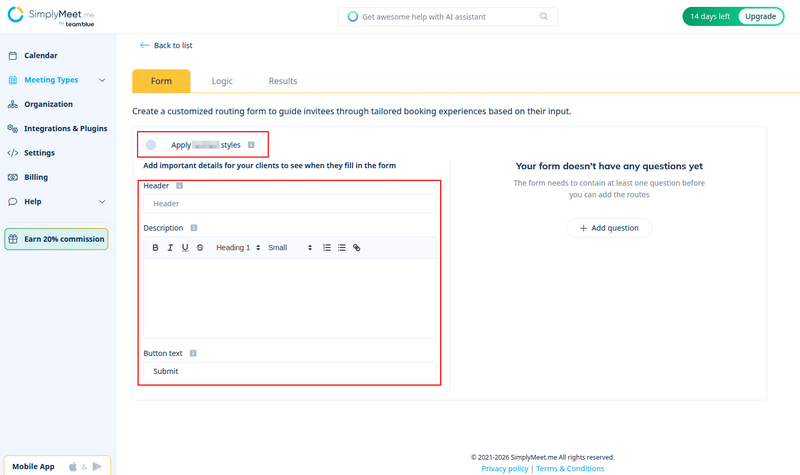Open Integrations & Plugins

[x=65, y=129]
